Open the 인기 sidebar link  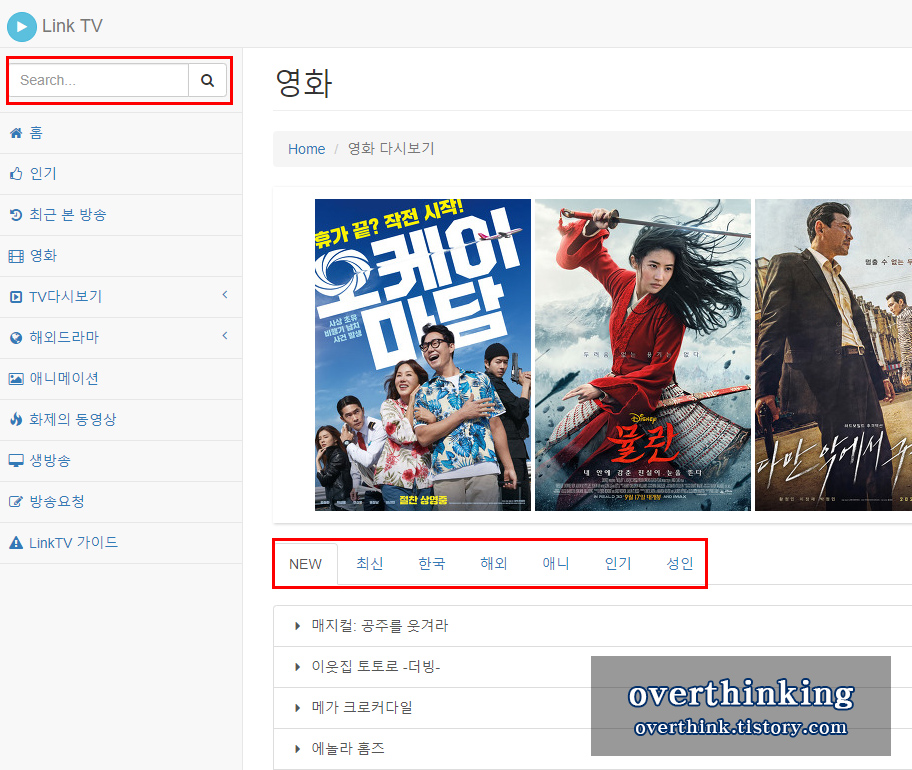(43, 174)
